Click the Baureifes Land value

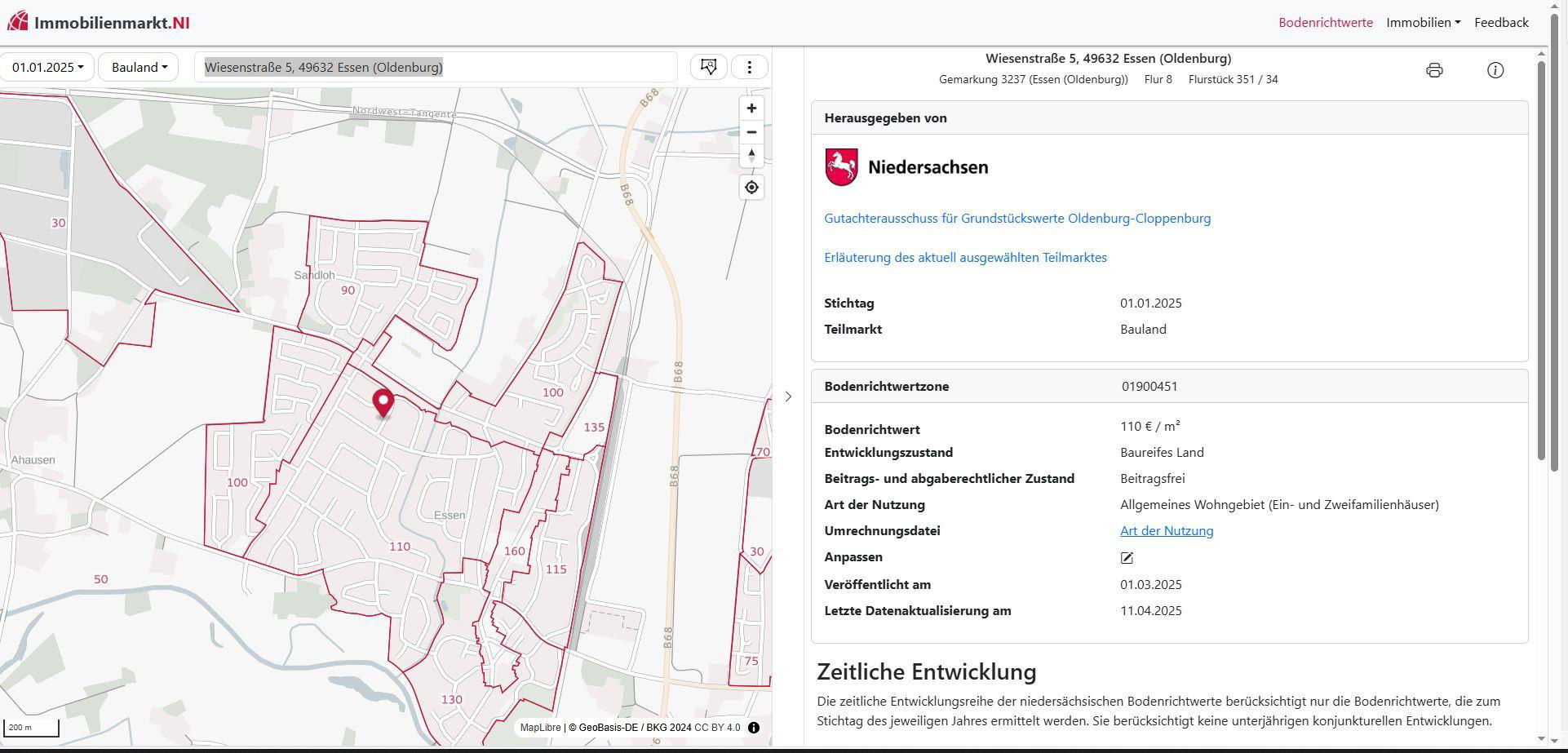click(1162, 453)
